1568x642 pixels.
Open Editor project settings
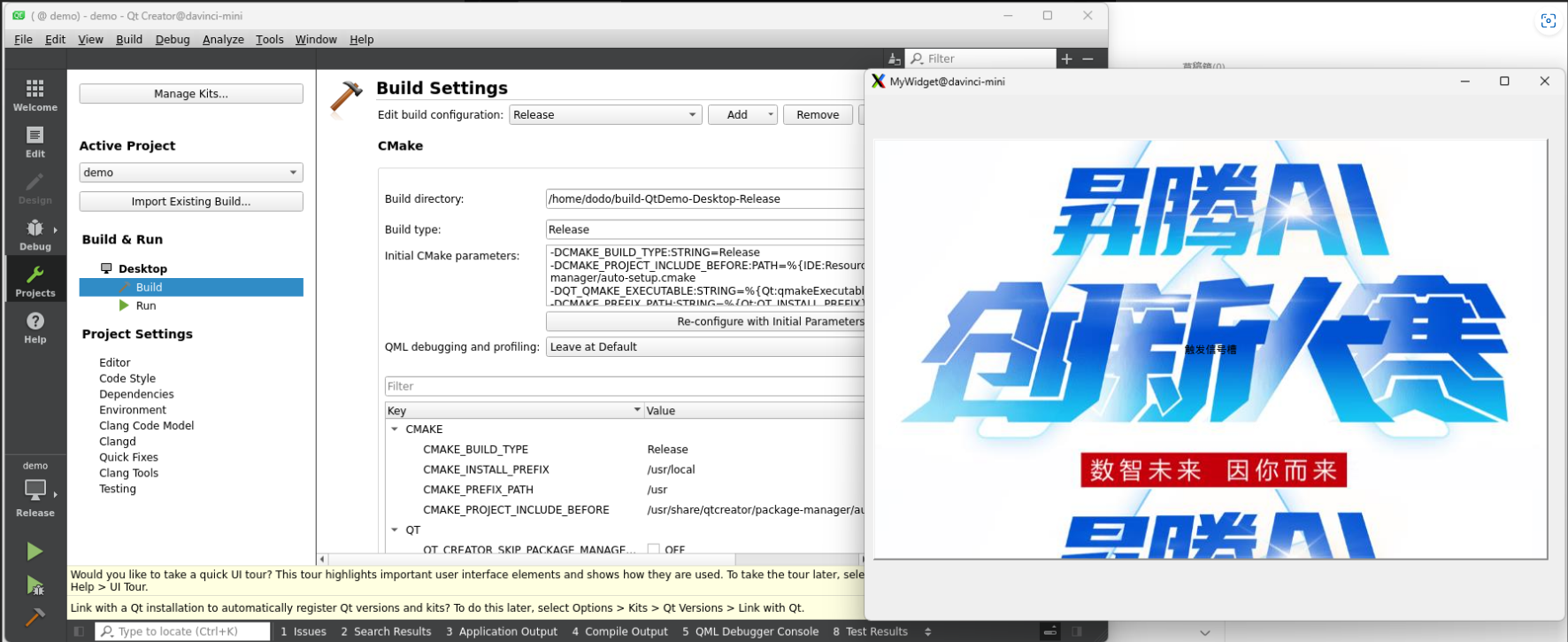tap(115, 363)
